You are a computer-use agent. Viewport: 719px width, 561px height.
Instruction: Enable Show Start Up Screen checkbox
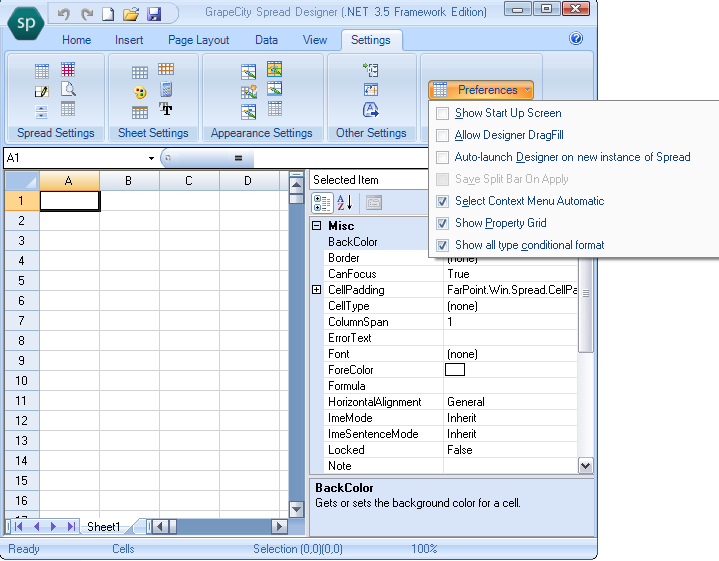click(x=442, y=113)
